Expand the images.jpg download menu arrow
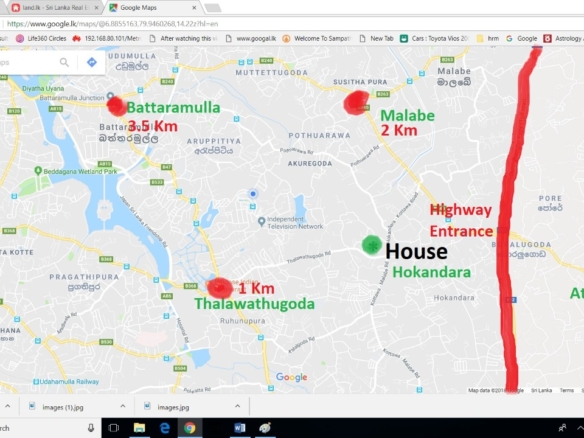Screen dimensions: 584x438 pos(237,406)
